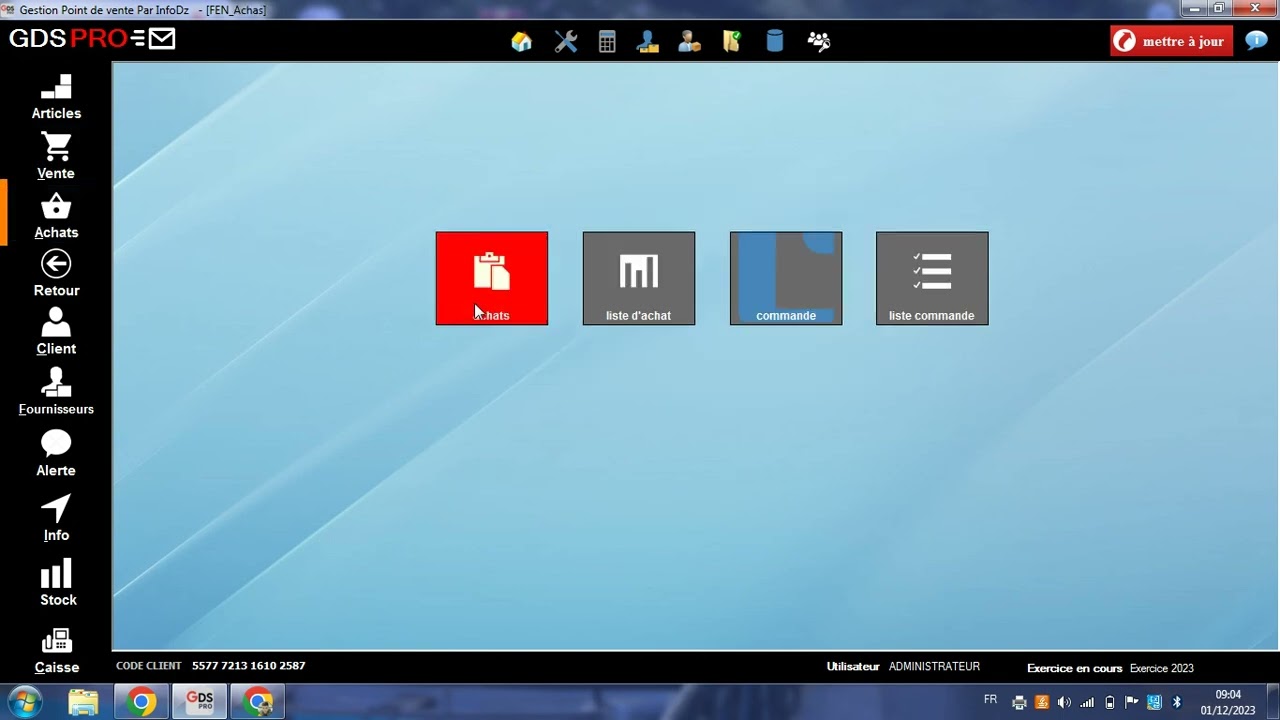
Task: Open the Chrome icon right of GDS PRO
Action: point(258,702)
